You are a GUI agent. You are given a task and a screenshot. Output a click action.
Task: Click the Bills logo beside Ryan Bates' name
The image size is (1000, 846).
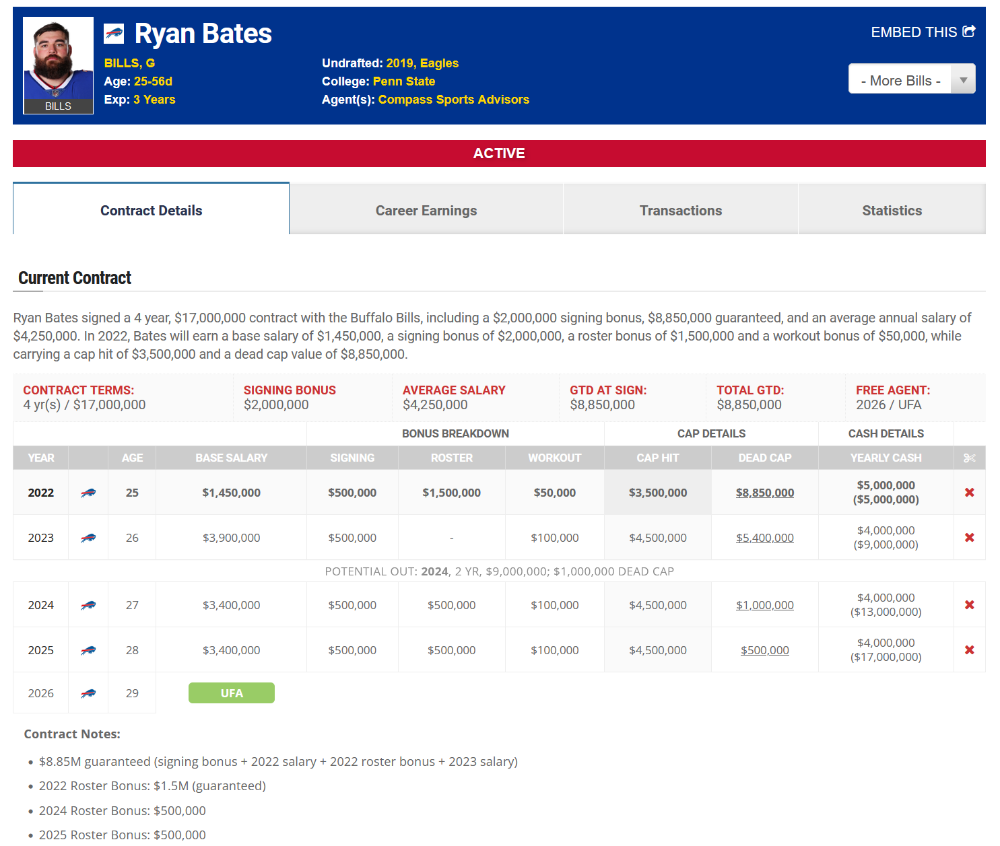point(114,33)
